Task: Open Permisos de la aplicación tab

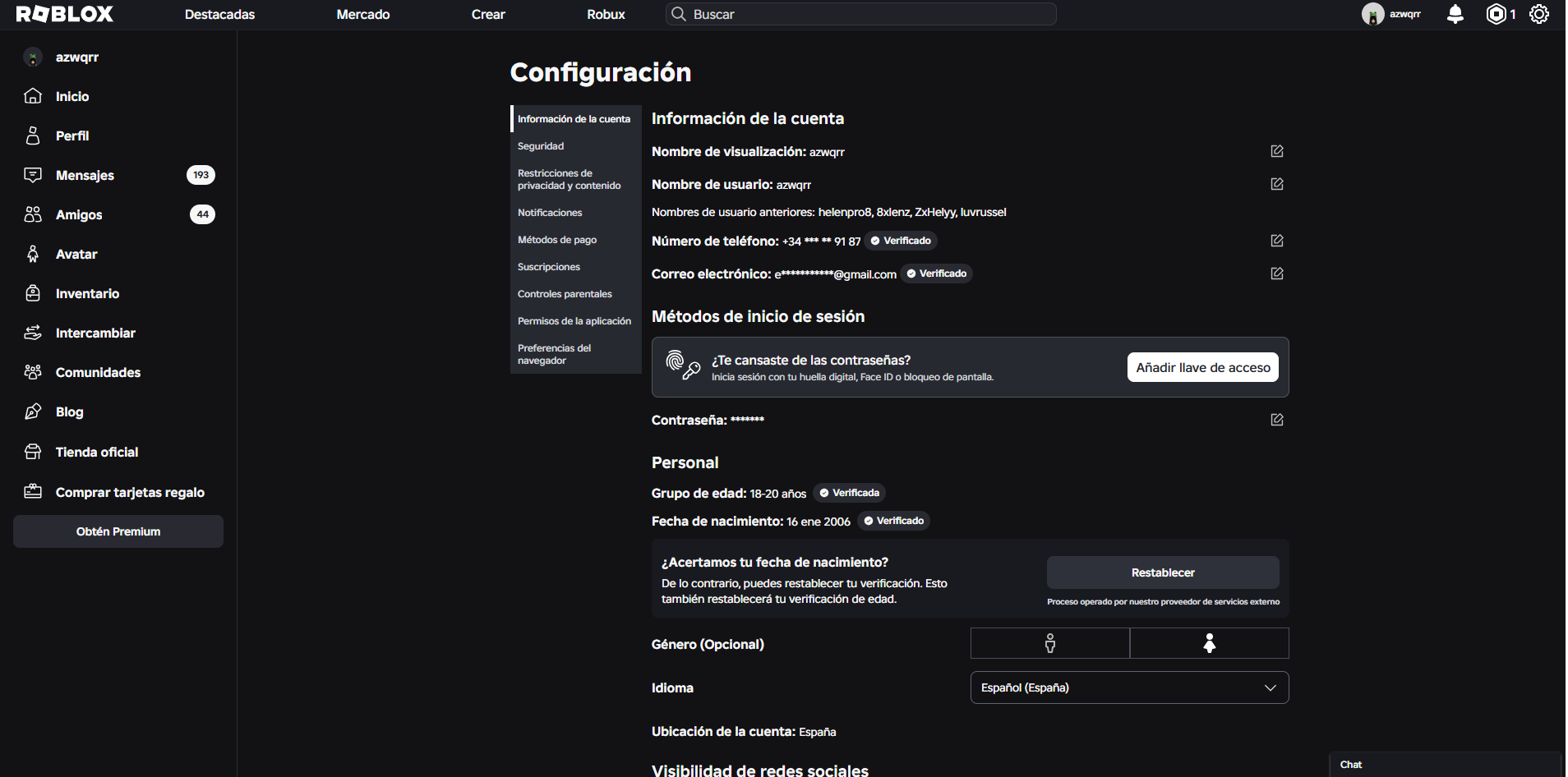Action: (576, 321)
